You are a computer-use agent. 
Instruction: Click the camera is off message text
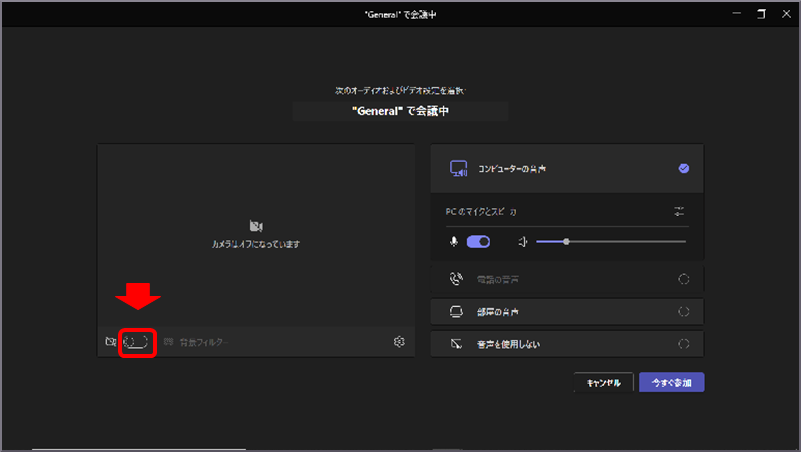(x=256, y=244)
